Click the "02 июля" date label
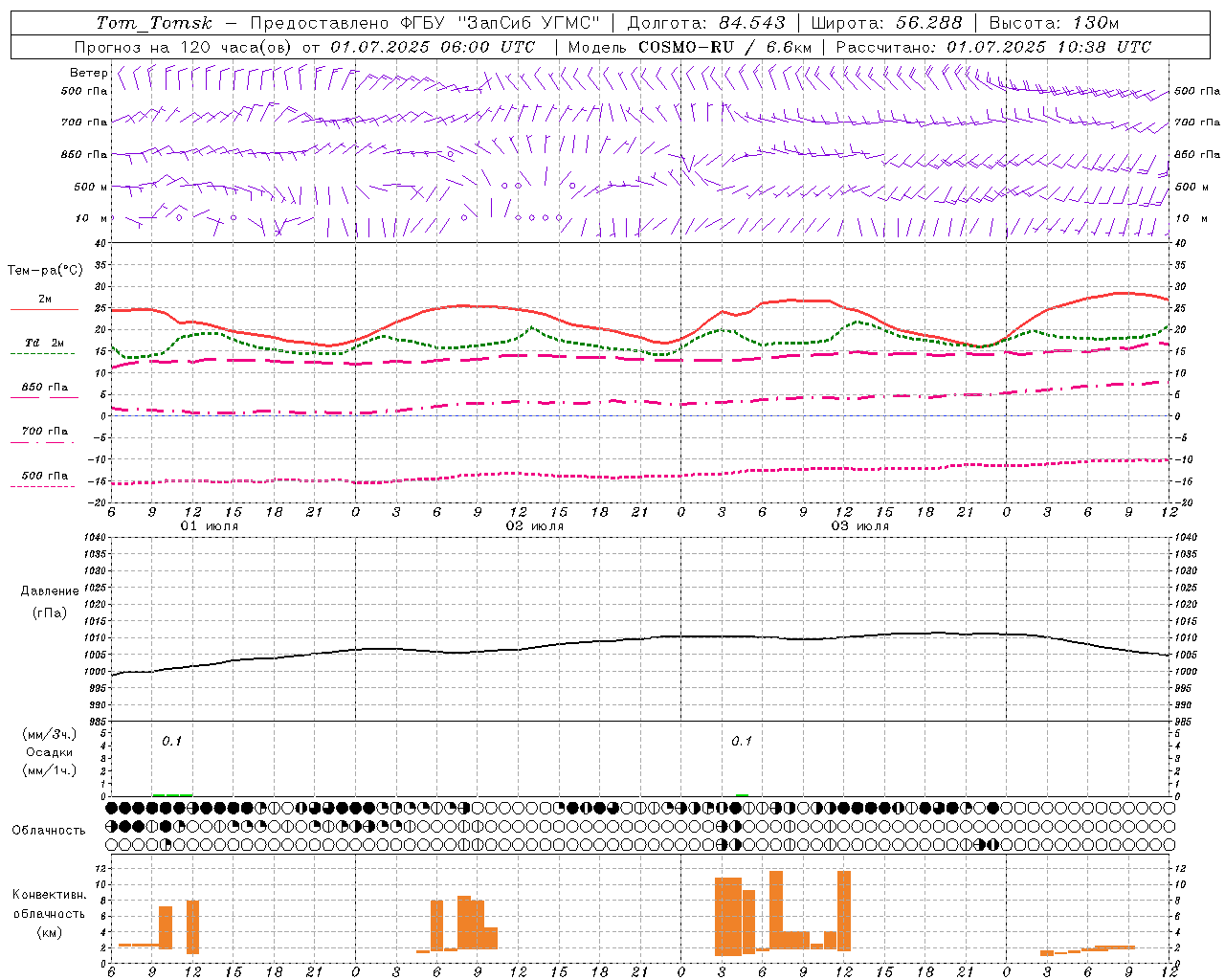1225x980 pixels. 535,526
